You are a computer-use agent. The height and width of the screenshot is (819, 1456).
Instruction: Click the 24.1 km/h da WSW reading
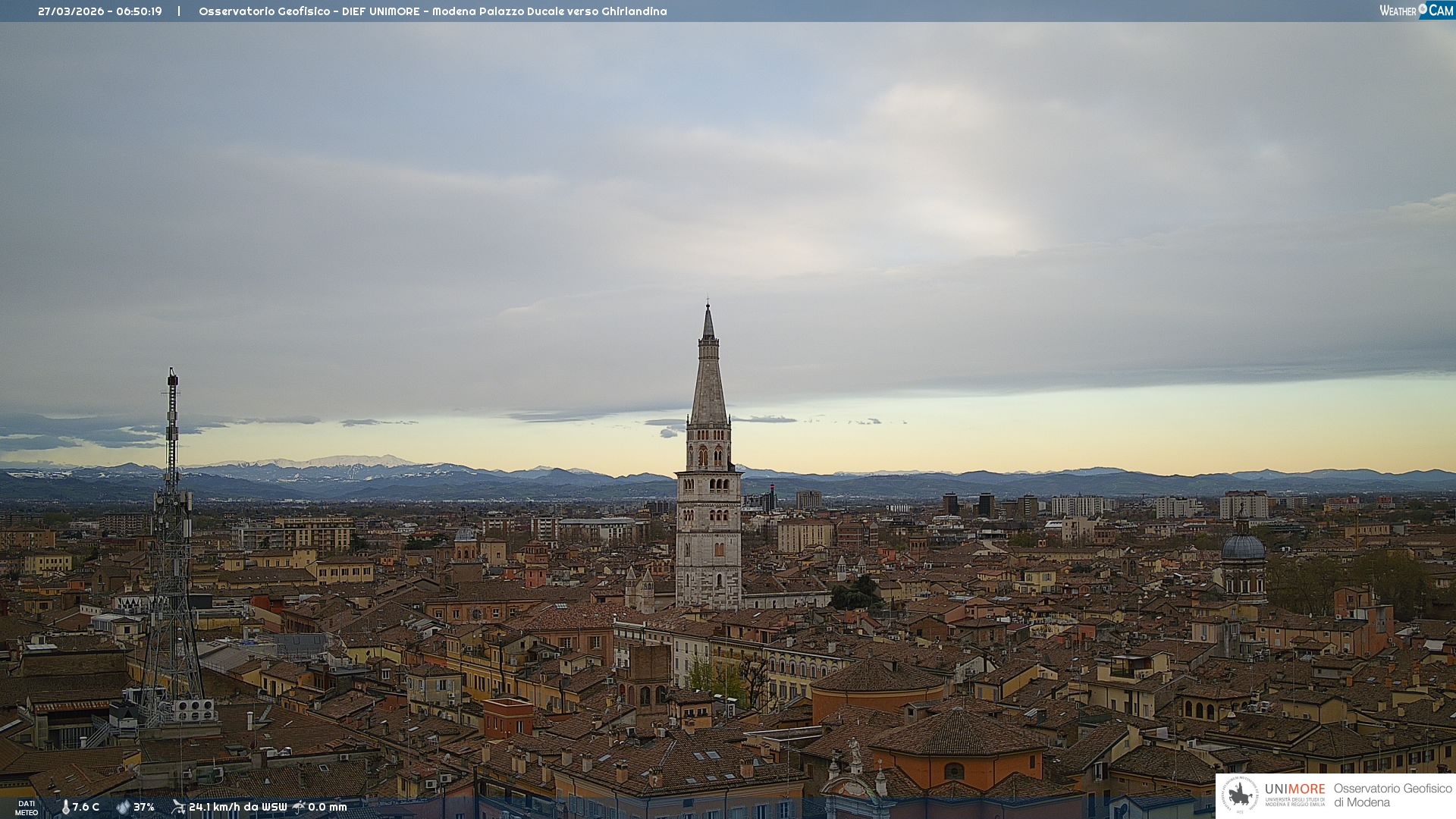coord(238,807)
